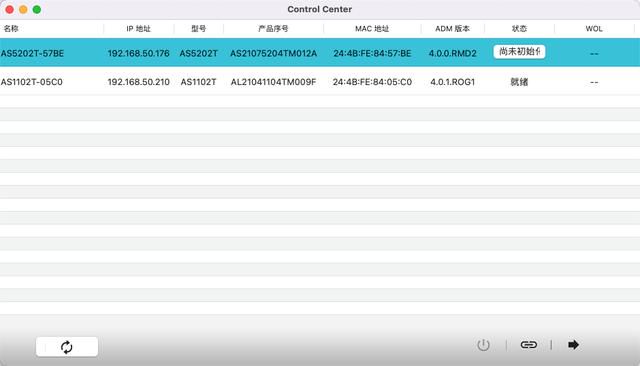Sort by 产品序号 column header
The image size is (640, 366).
pos(273,29)
